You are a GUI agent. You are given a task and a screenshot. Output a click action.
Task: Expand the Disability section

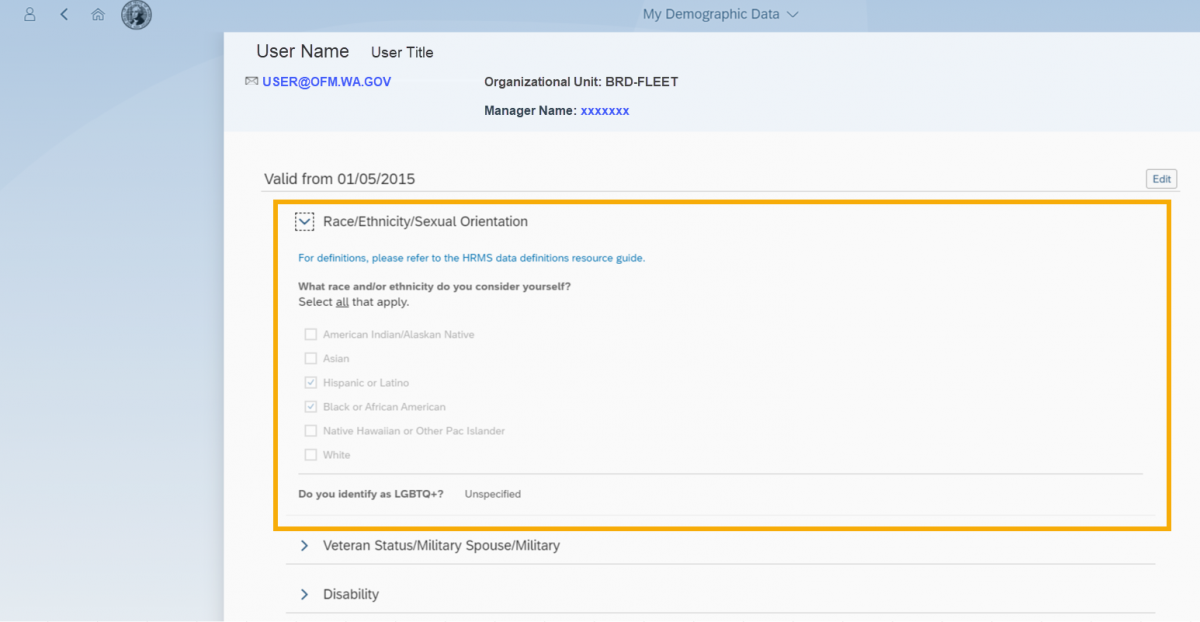click(305, 595)
